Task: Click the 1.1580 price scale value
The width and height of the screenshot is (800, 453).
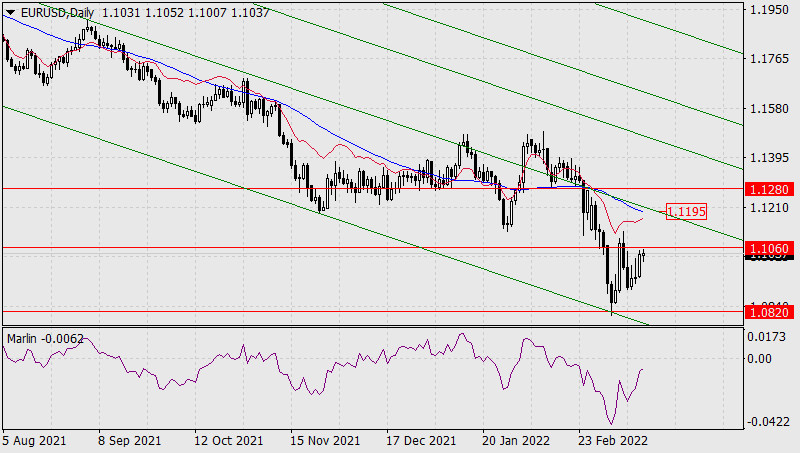Action: [769, 109]
